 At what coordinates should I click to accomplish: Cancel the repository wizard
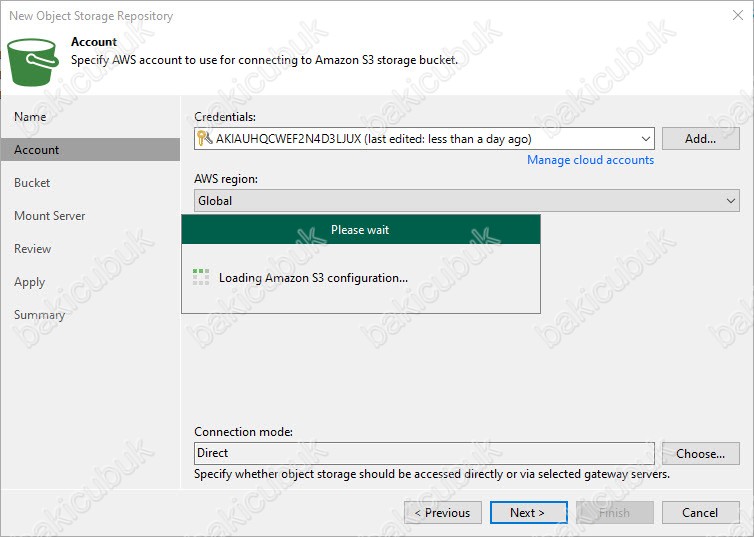pyautogui.click(x=700, y=513)
